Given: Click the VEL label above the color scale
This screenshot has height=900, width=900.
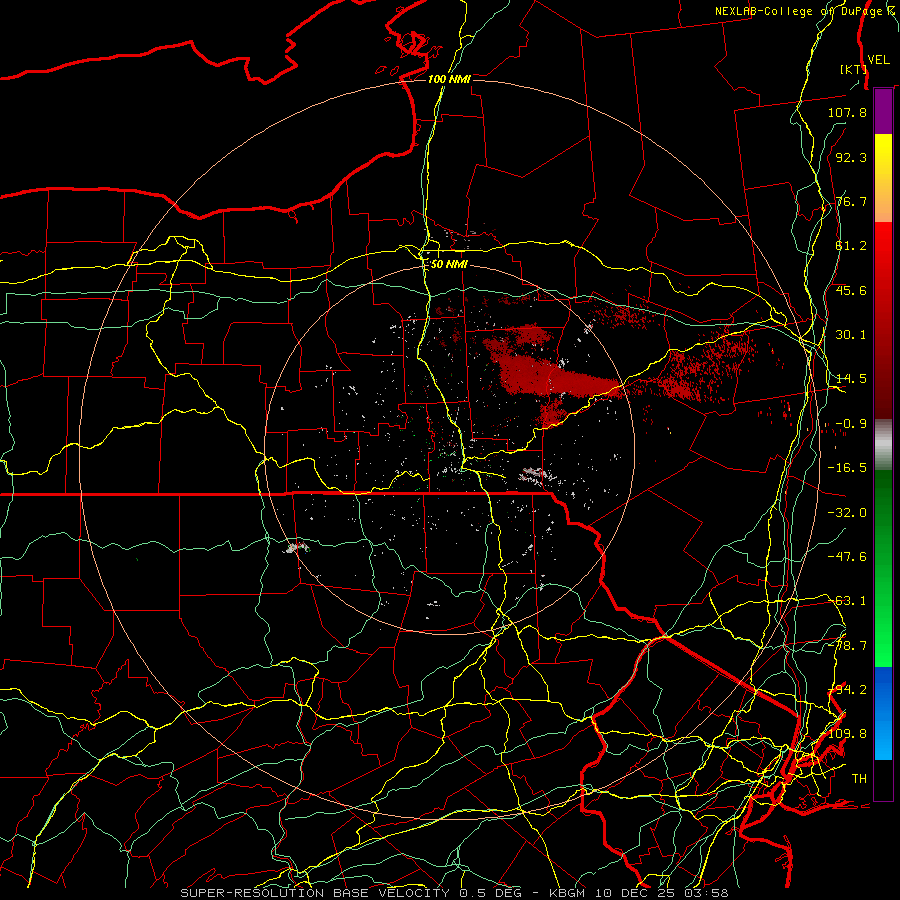Looking at the screenshot, I should 879,60.
